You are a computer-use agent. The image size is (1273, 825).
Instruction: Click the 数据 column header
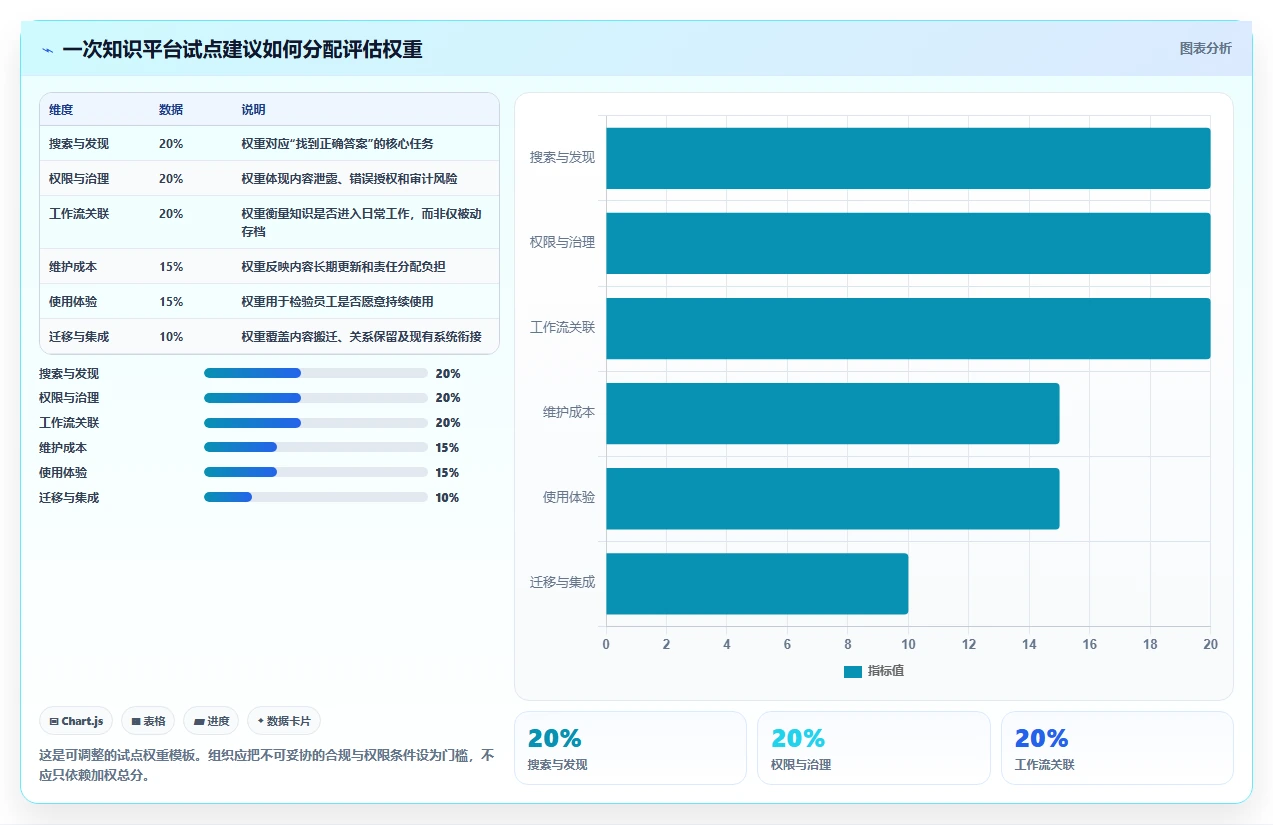click(171, 110)
